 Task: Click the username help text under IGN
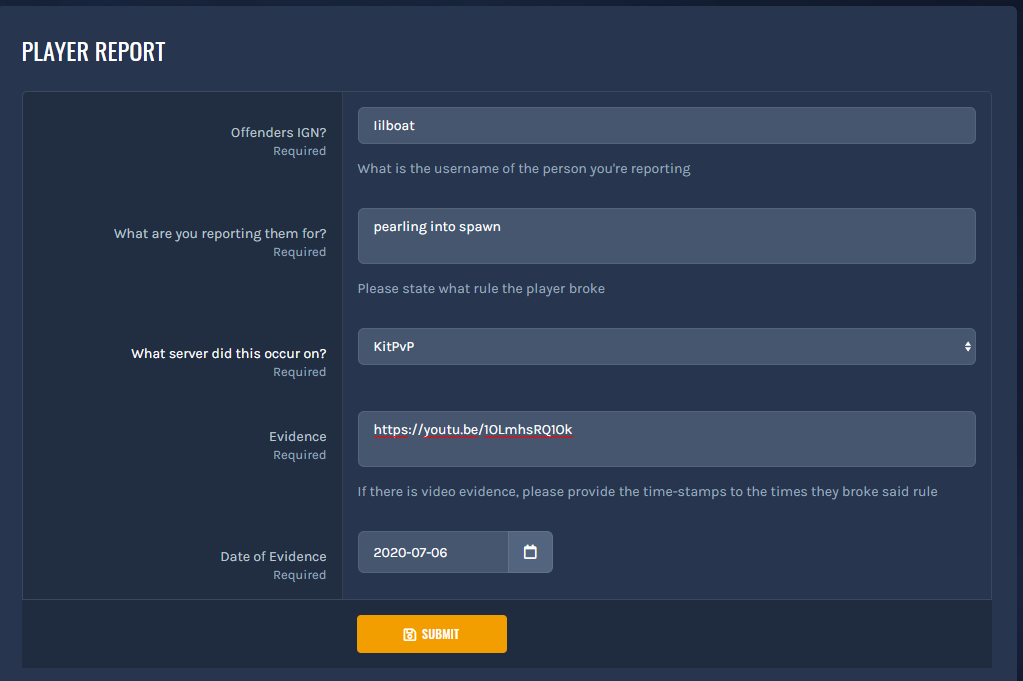point(524,168)
